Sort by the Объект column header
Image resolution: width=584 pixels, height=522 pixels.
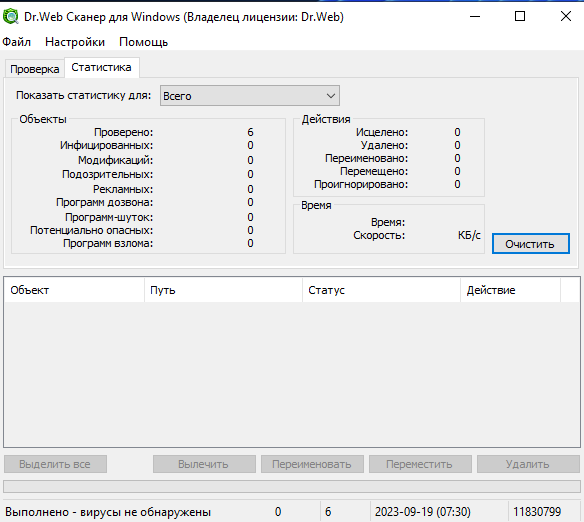click(74, 290)
